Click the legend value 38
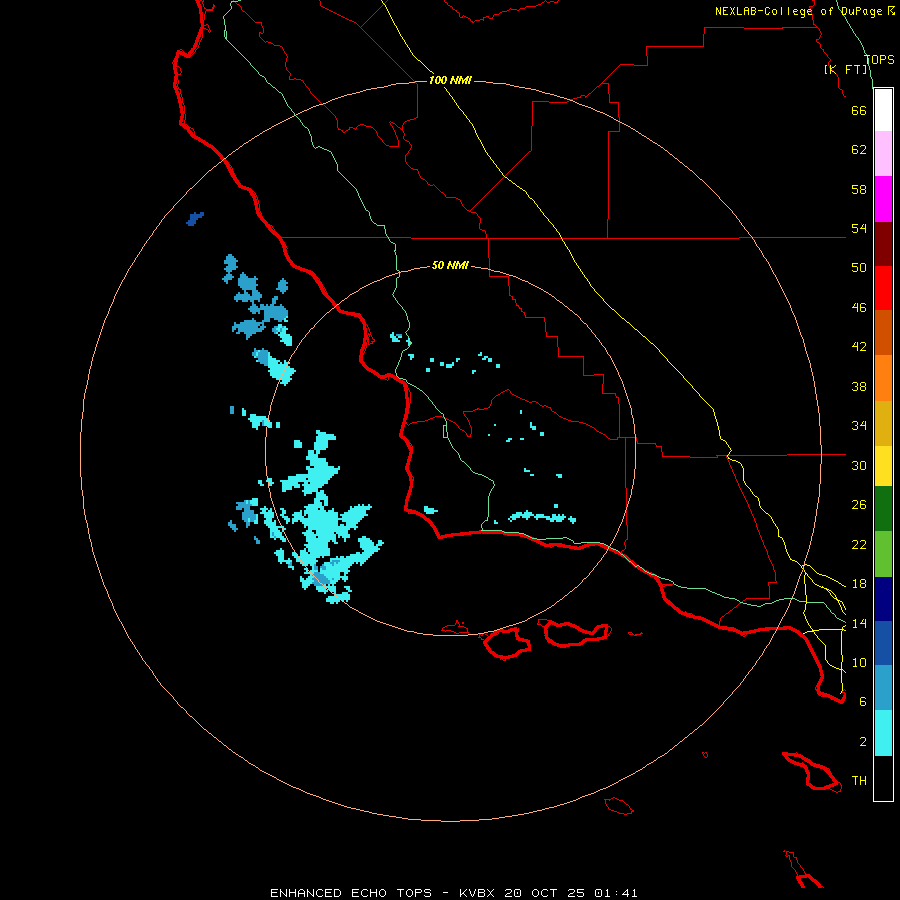 [x=859, y=386]
